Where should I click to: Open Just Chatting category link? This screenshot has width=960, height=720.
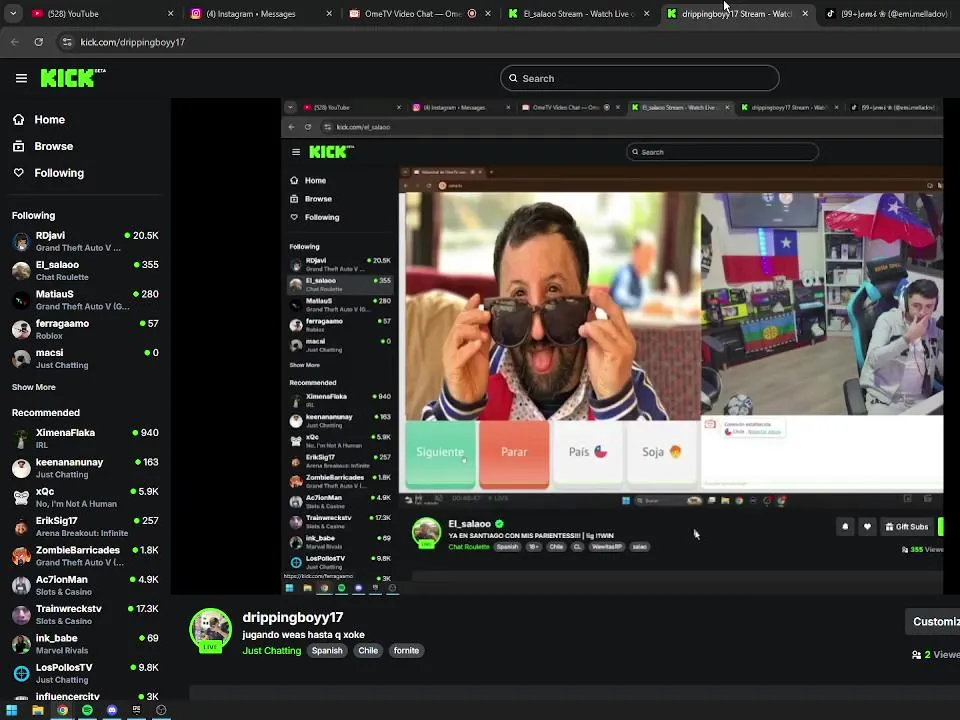pos(272,651)
